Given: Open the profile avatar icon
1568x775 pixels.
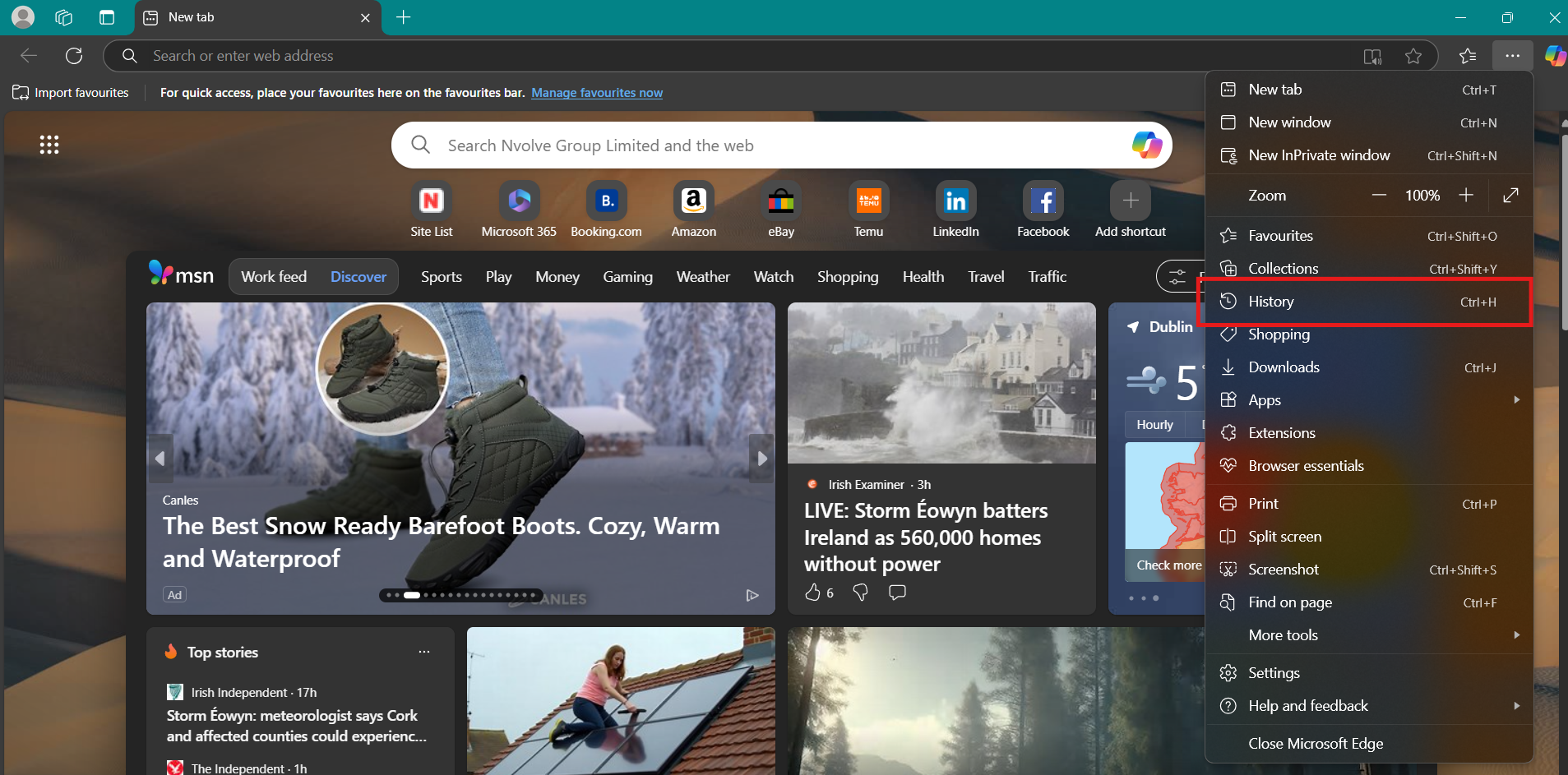Looking at the screenshot, I should click(23, 17).
